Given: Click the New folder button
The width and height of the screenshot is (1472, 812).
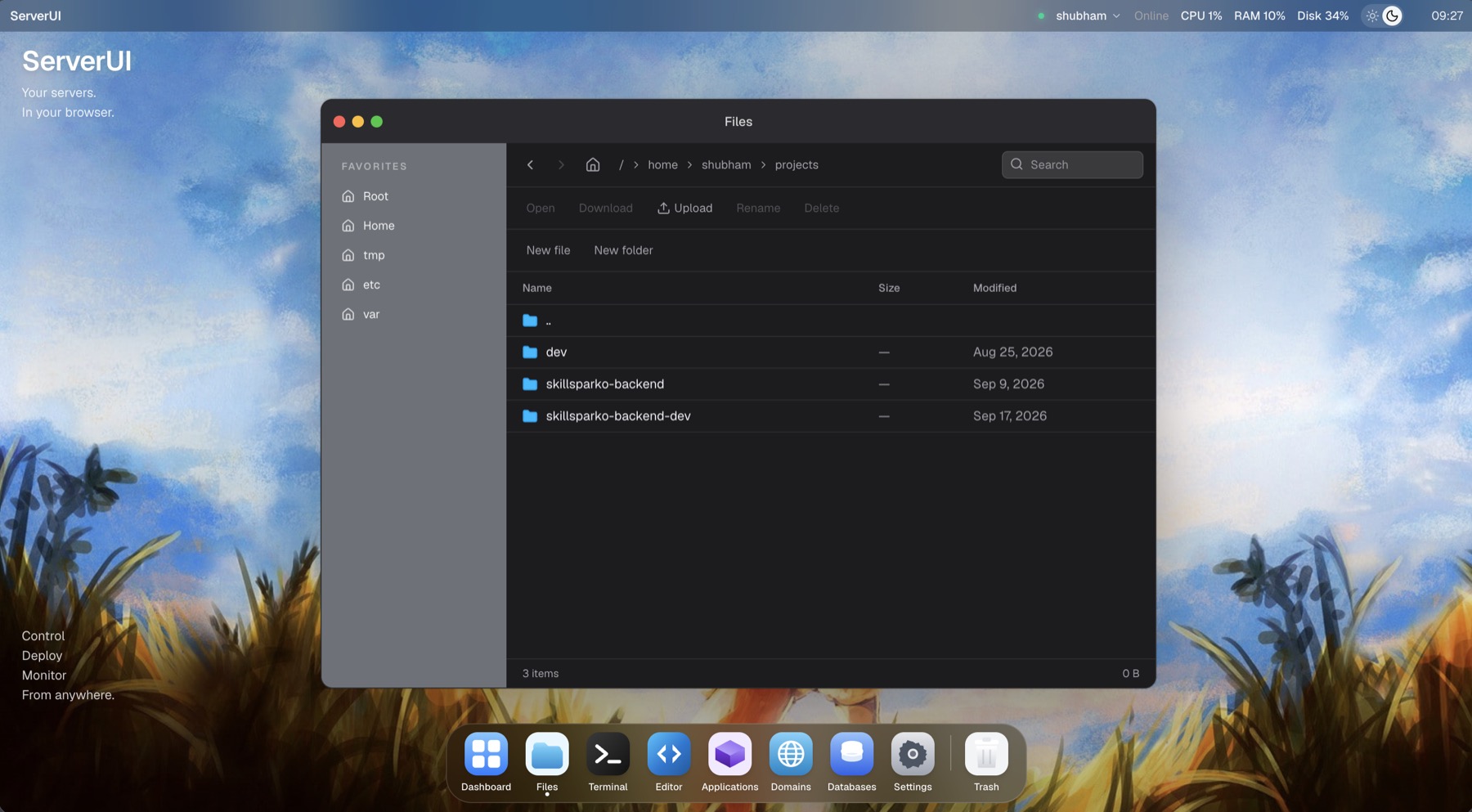Looking at the screenshot, I should (623, 250).
